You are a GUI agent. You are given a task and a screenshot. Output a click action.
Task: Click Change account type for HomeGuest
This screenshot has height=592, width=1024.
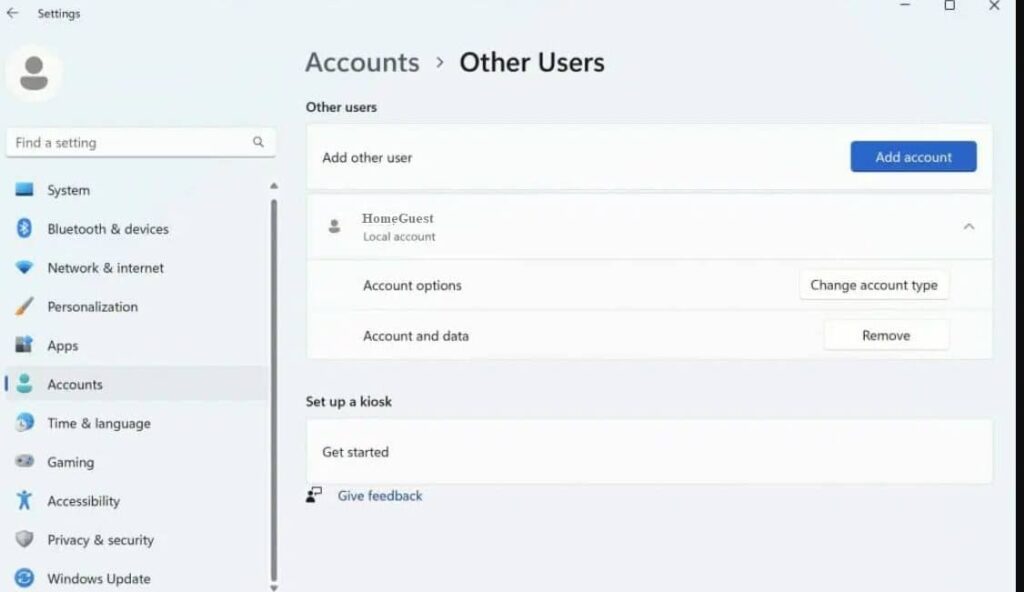tap(874, 285)
